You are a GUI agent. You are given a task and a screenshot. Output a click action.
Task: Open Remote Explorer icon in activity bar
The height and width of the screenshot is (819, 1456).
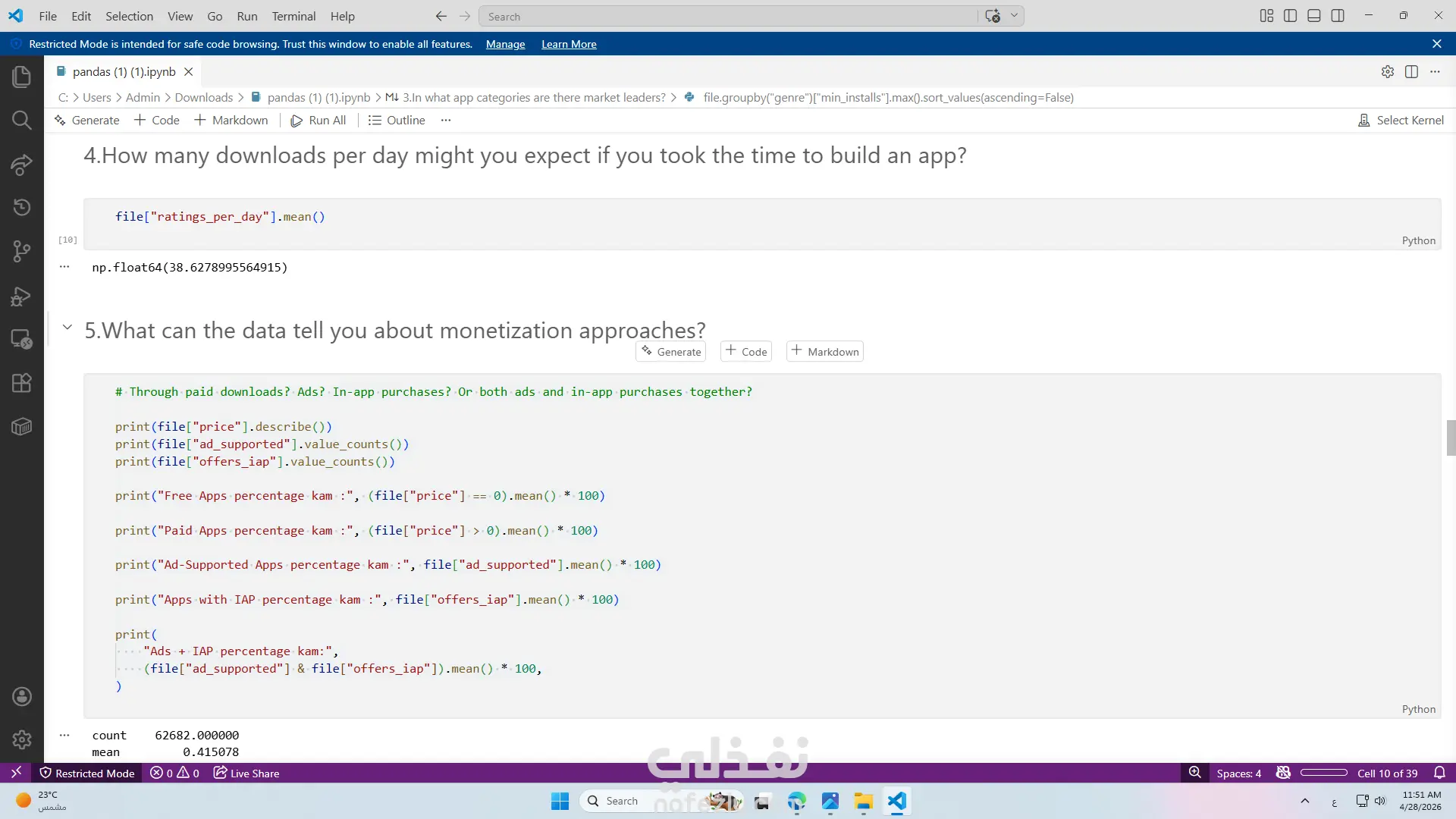point(21,339)
